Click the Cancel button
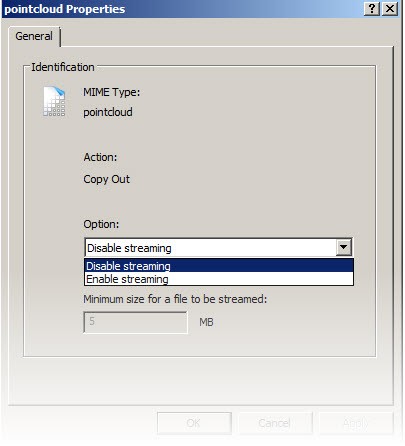The image size is (405, 446). pyautogui.click(x=275, y=423)
